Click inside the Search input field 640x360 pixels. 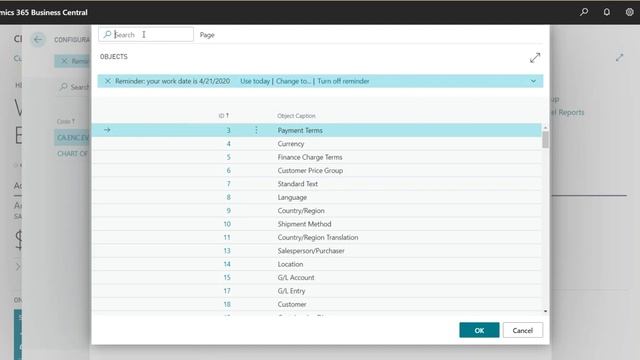tap(146, 35)
